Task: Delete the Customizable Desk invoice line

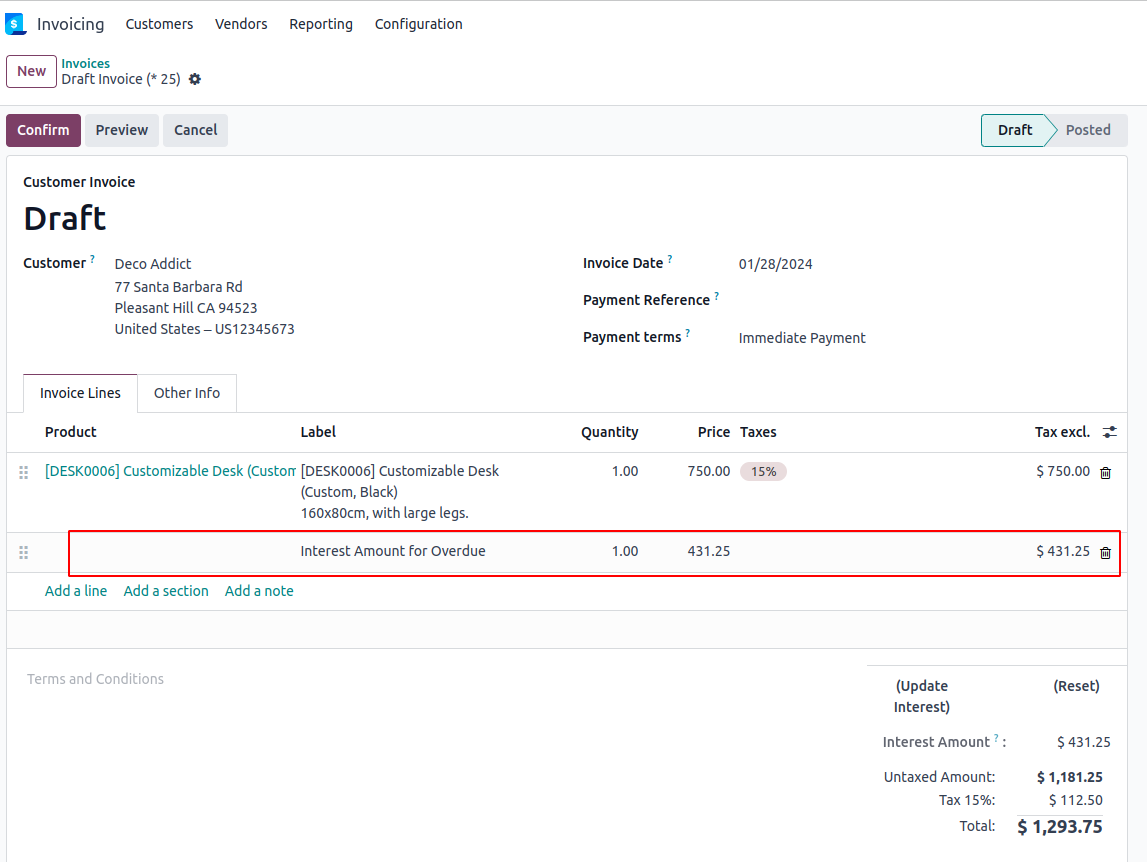Action: tap(1105, 473)
